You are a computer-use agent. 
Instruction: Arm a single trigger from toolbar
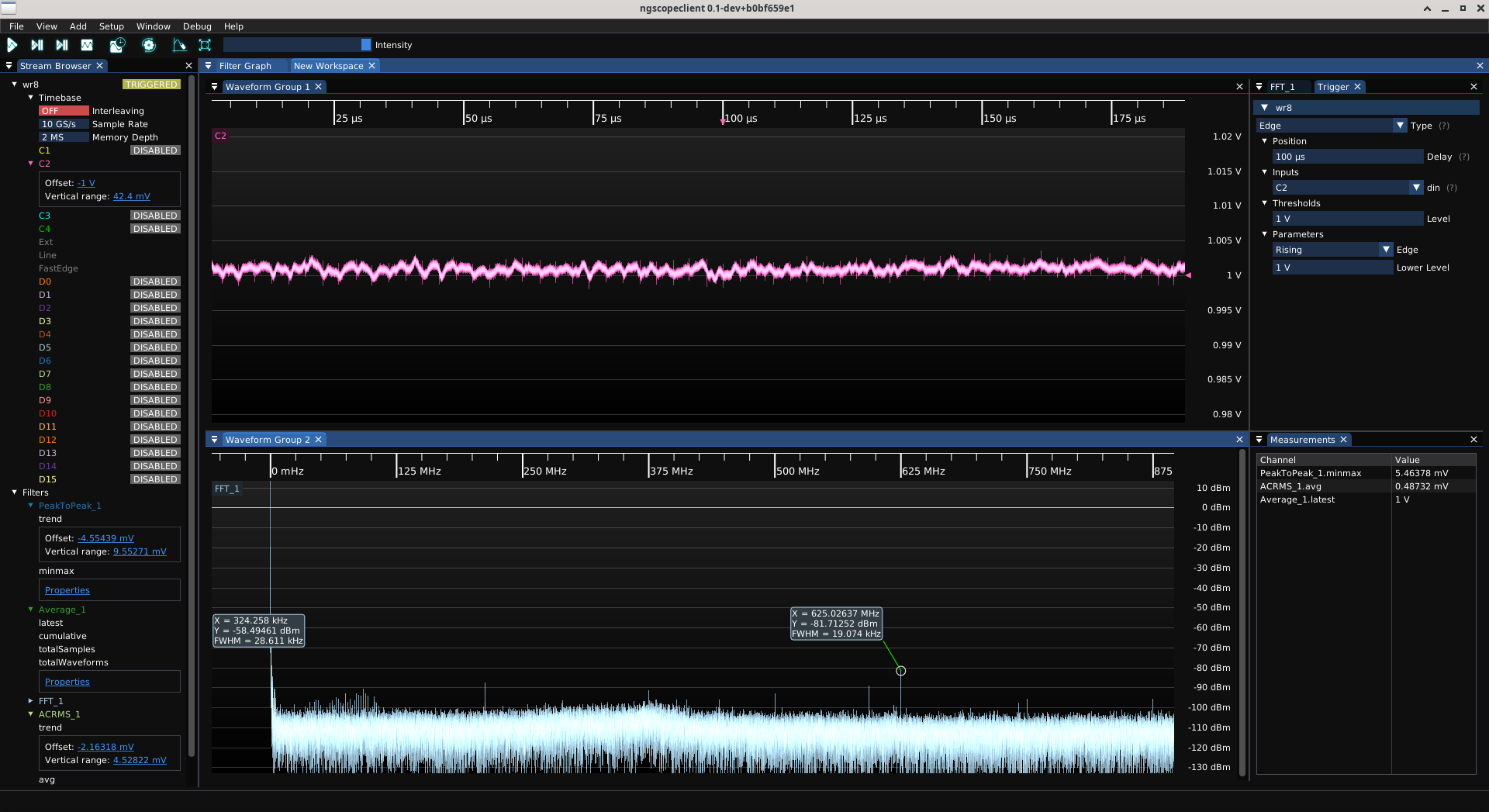pos(36,45)
